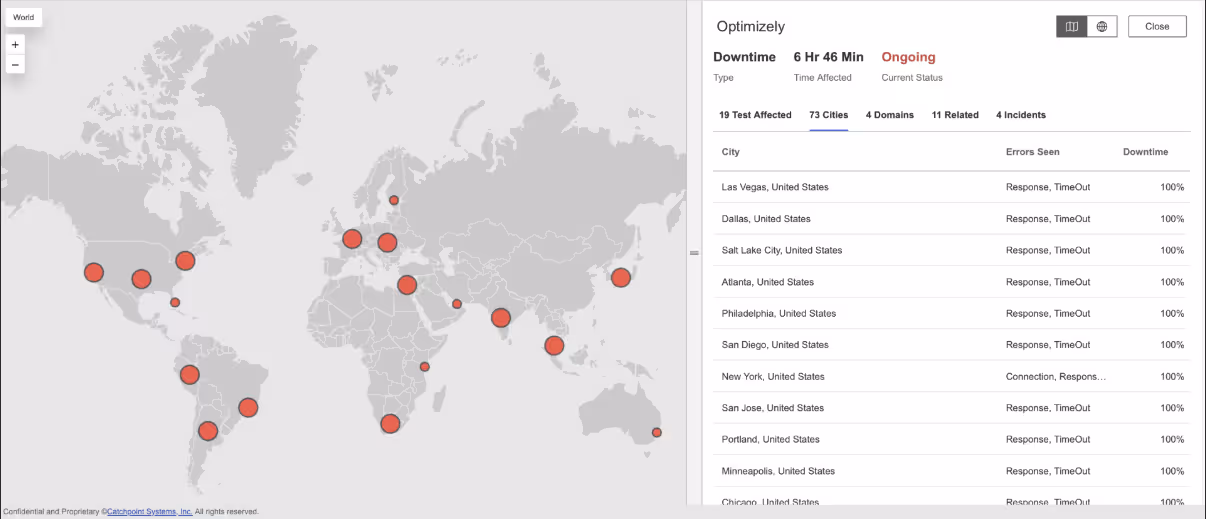
Task: Click the 6 Hr 46 Min value
Action: [829, 57]
